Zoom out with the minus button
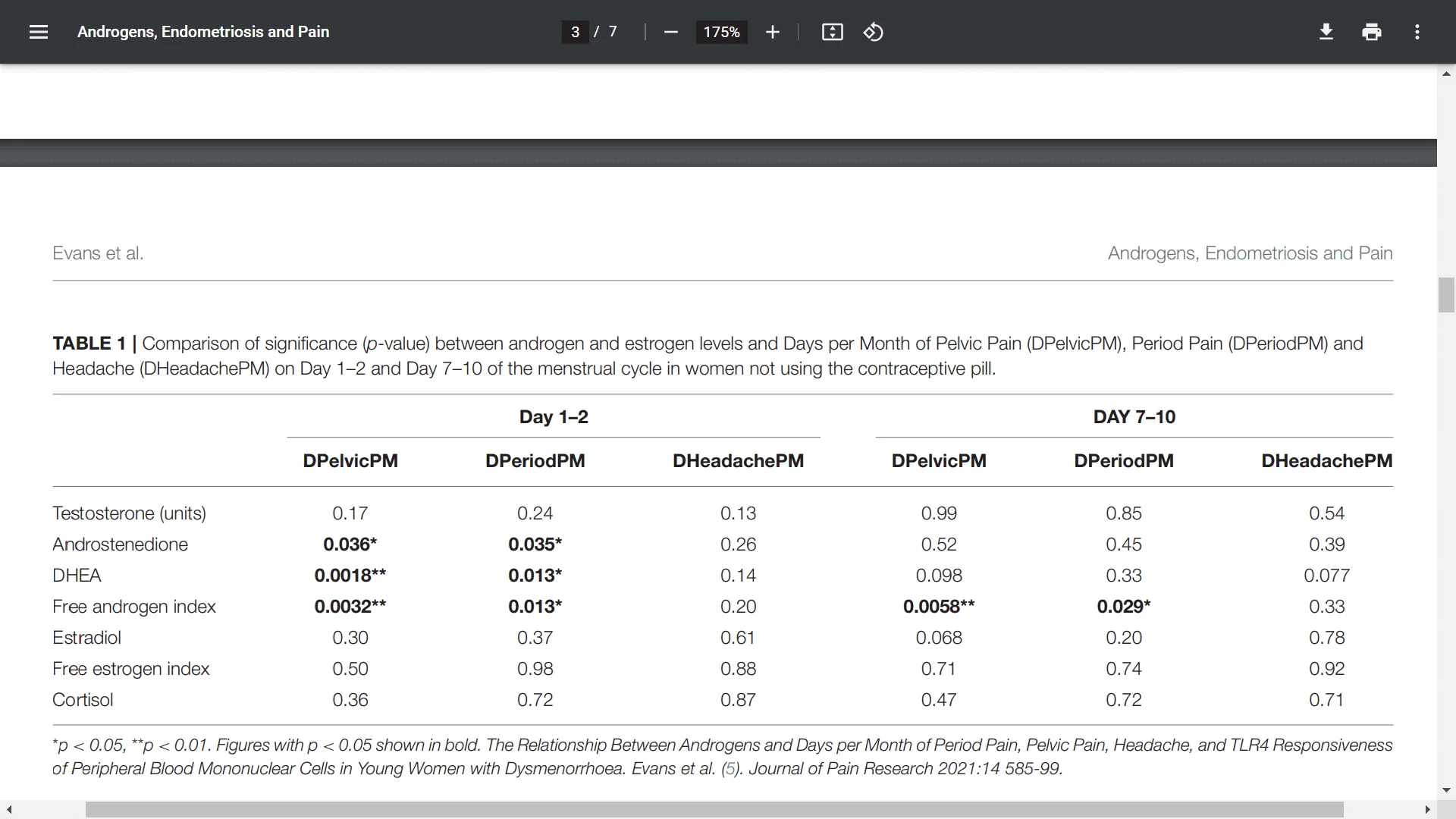1456x819 pixels. [x=670, y=32]
